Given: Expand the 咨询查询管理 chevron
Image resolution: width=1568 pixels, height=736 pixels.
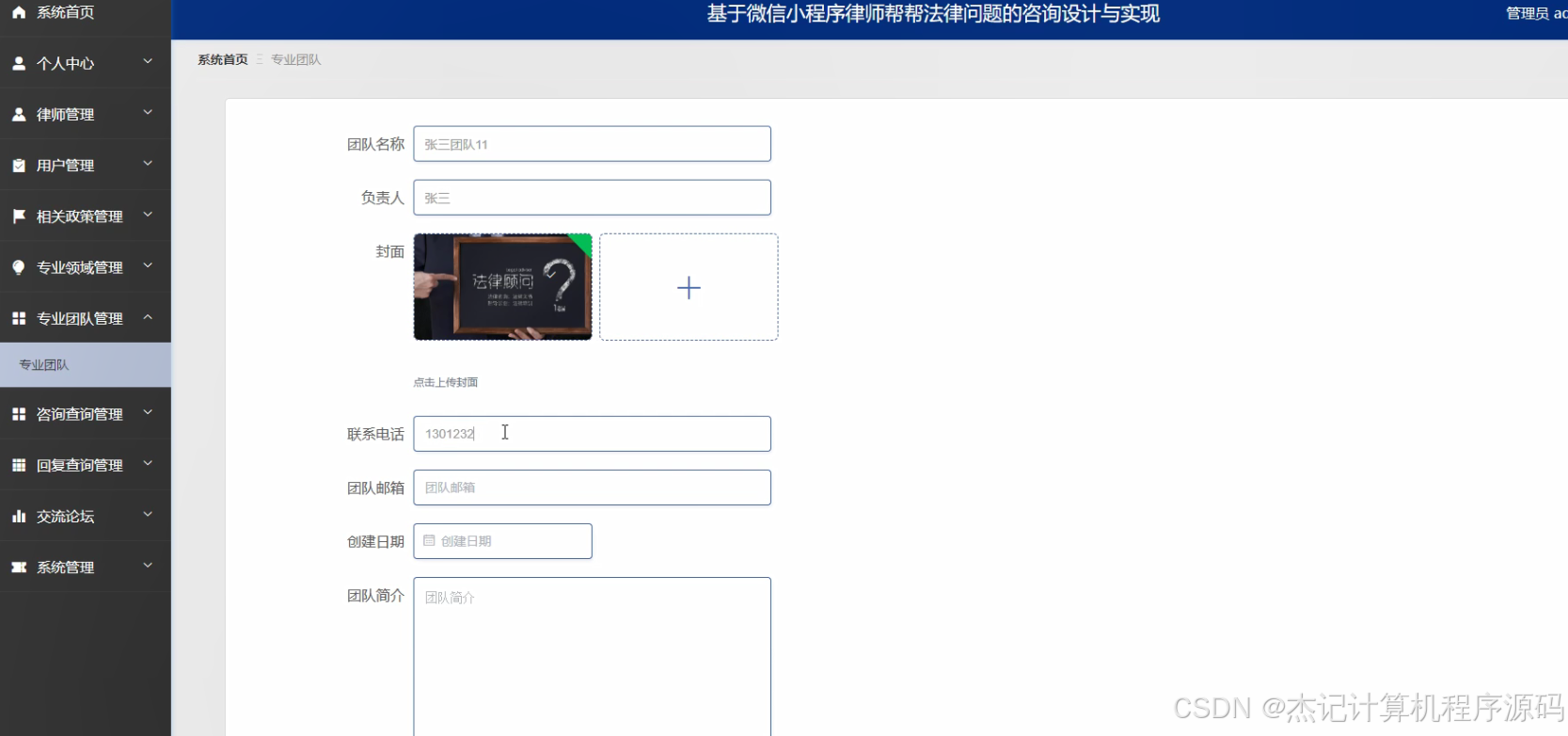Looking at the screenshot, I should click(x=148, y=413).
